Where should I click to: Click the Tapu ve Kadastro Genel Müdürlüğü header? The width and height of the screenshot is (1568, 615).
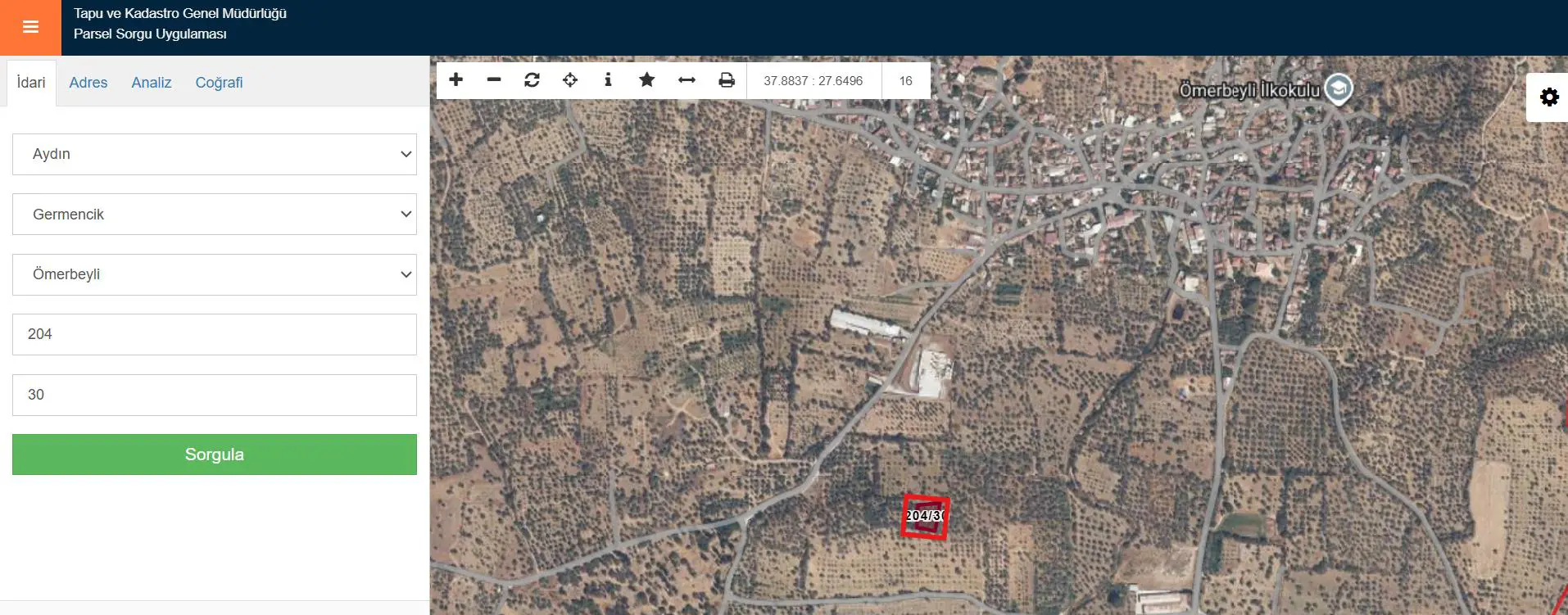point(180,13)
